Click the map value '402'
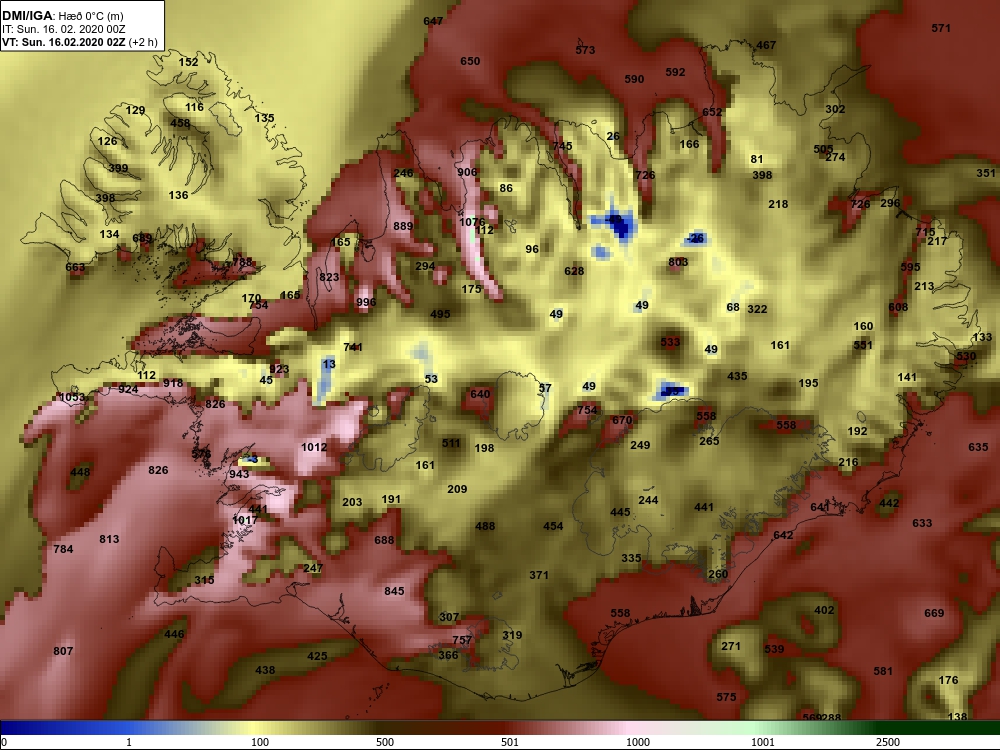The height and width of the screenshot is (750, 1000). click(x=824, y=610)
